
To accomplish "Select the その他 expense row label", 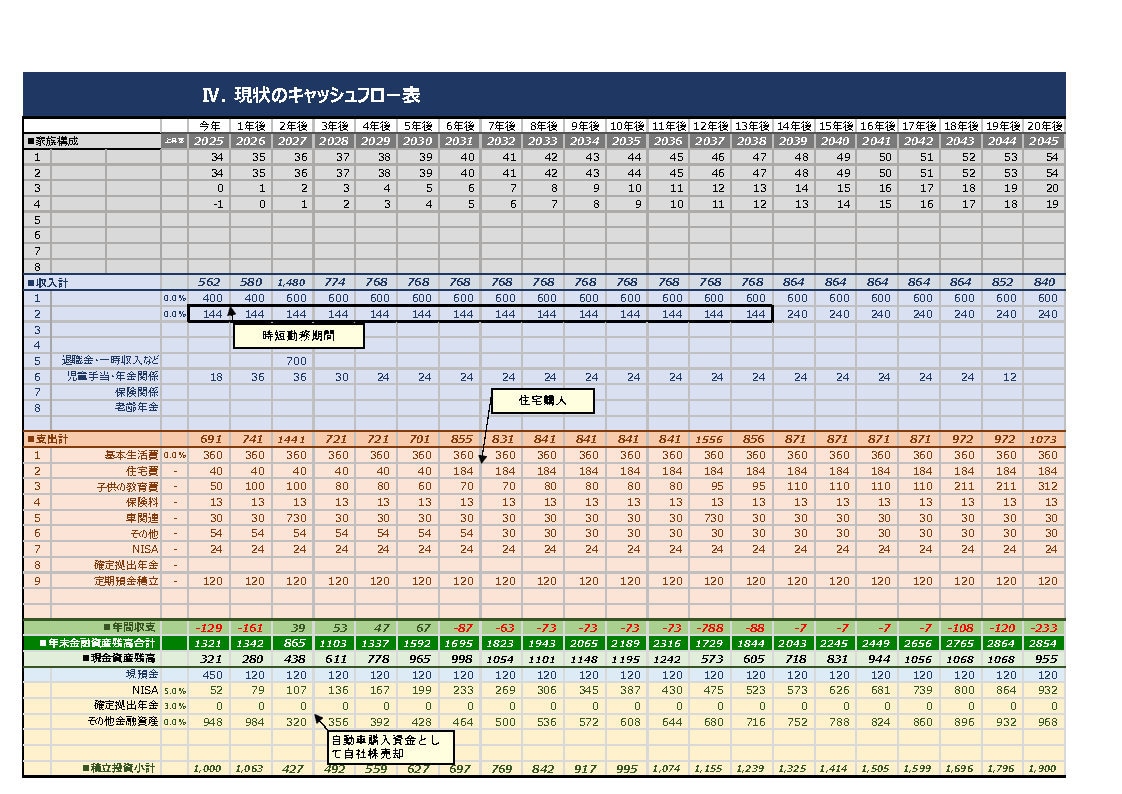I will tap(145, 534).
